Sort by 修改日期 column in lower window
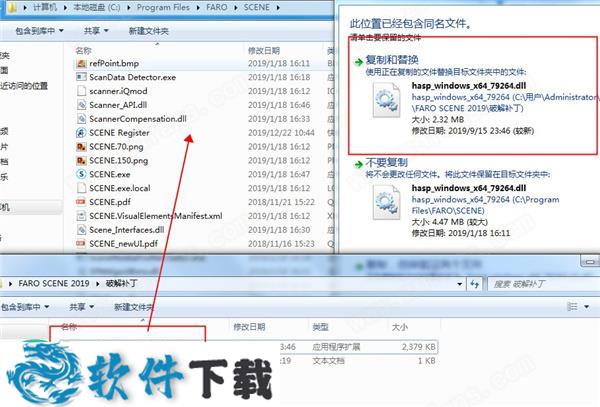 tap(249, 327)
